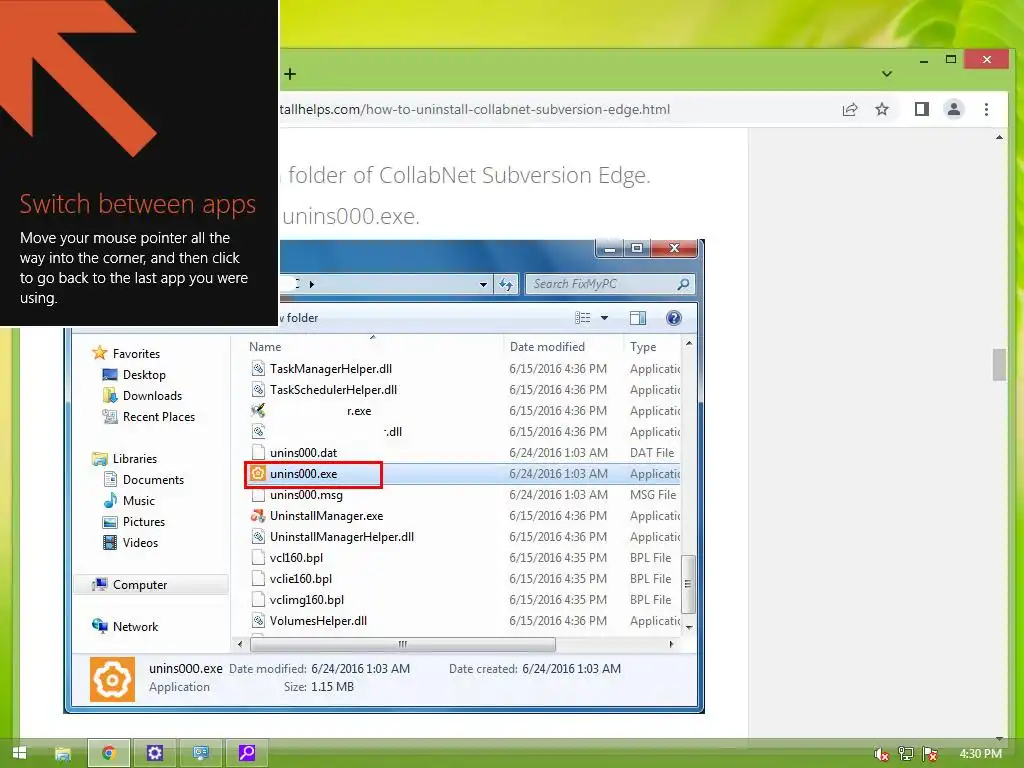Open the Action Center flag tray icon
The height and width of the screenshot is (768, 1024).
(x=930, y=754)
